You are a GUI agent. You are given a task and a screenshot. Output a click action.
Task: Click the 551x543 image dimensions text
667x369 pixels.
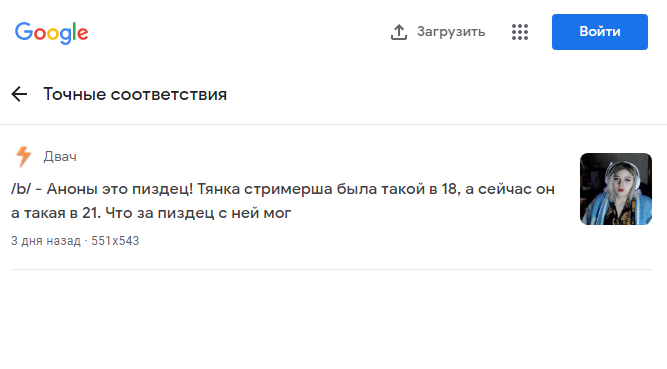pyautogui.click(x=115, y=241)
